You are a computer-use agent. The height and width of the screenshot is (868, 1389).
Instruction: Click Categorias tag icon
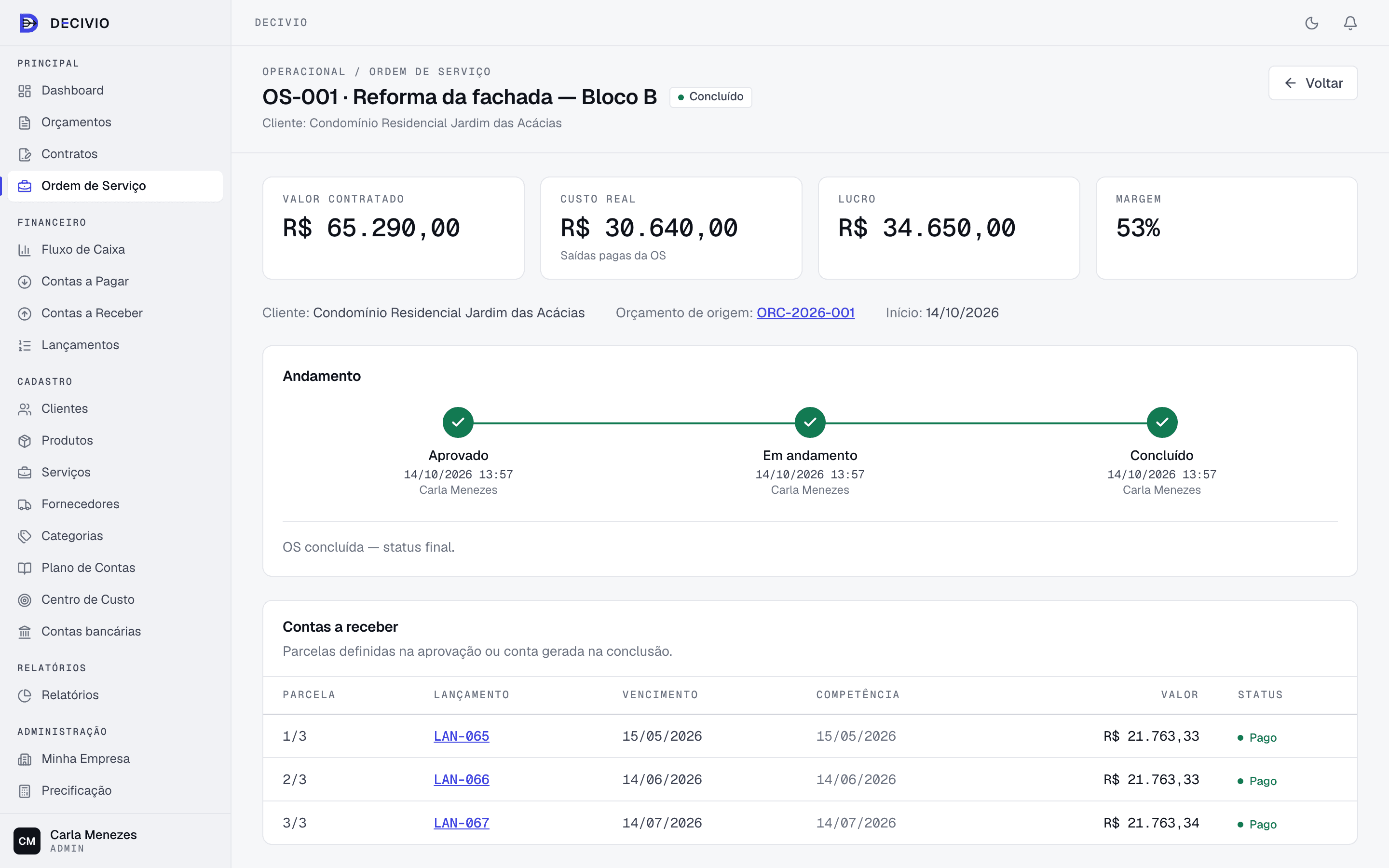pos(25,536)
